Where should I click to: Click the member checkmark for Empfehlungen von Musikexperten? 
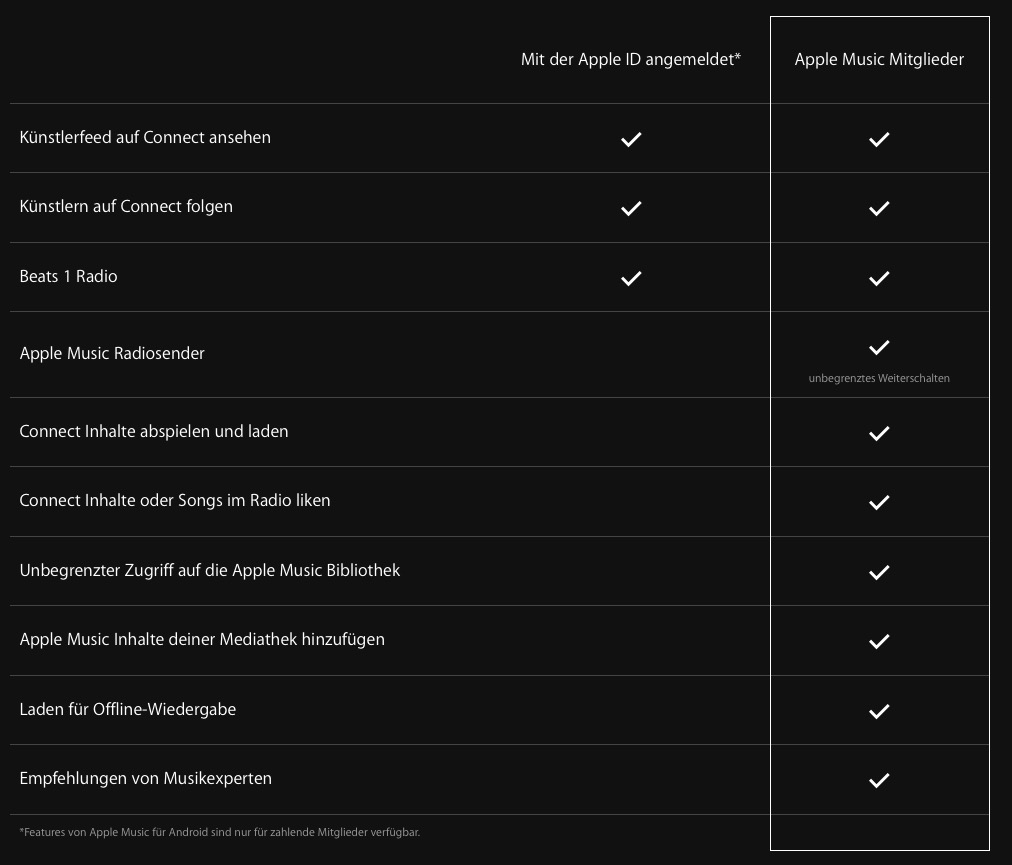pos(879,780)
